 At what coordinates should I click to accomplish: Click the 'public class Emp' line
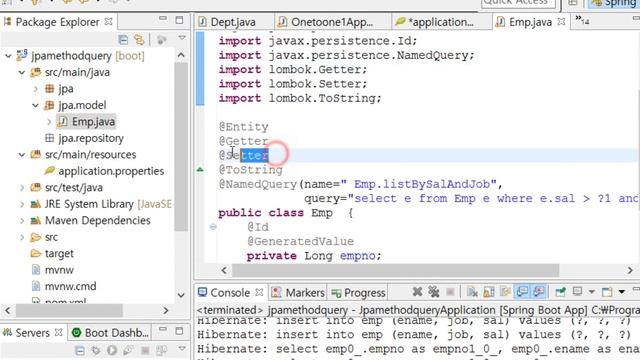click(x=285, y=213)
